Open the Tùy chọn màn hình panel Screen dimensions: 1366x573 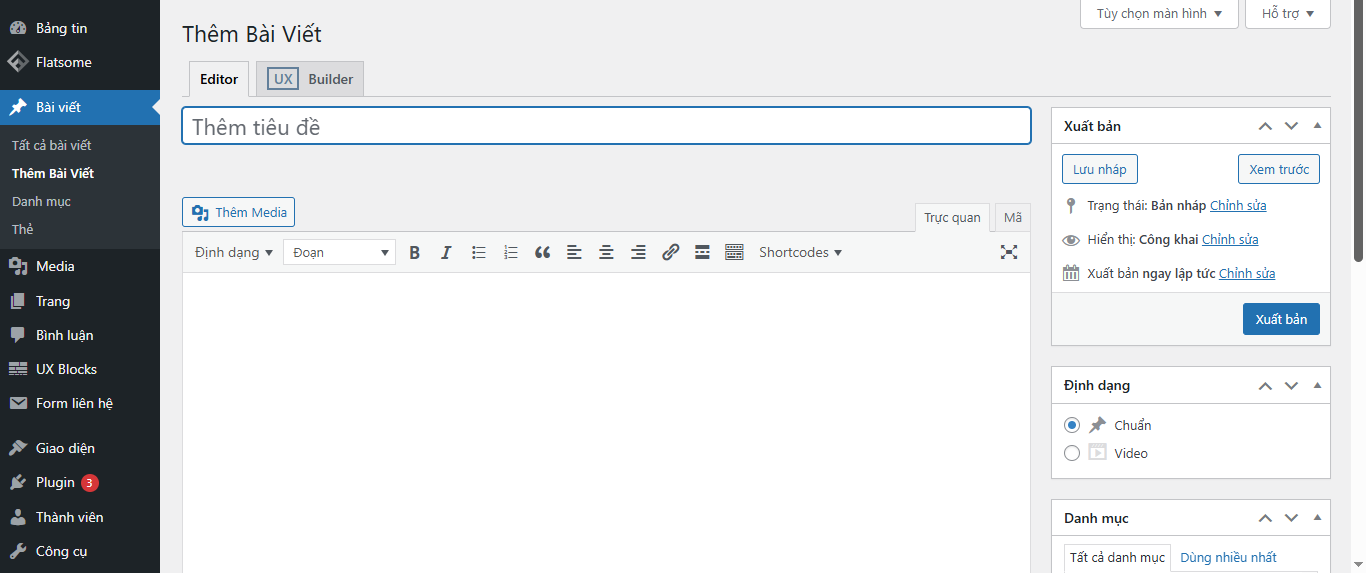coord(1159,14)
